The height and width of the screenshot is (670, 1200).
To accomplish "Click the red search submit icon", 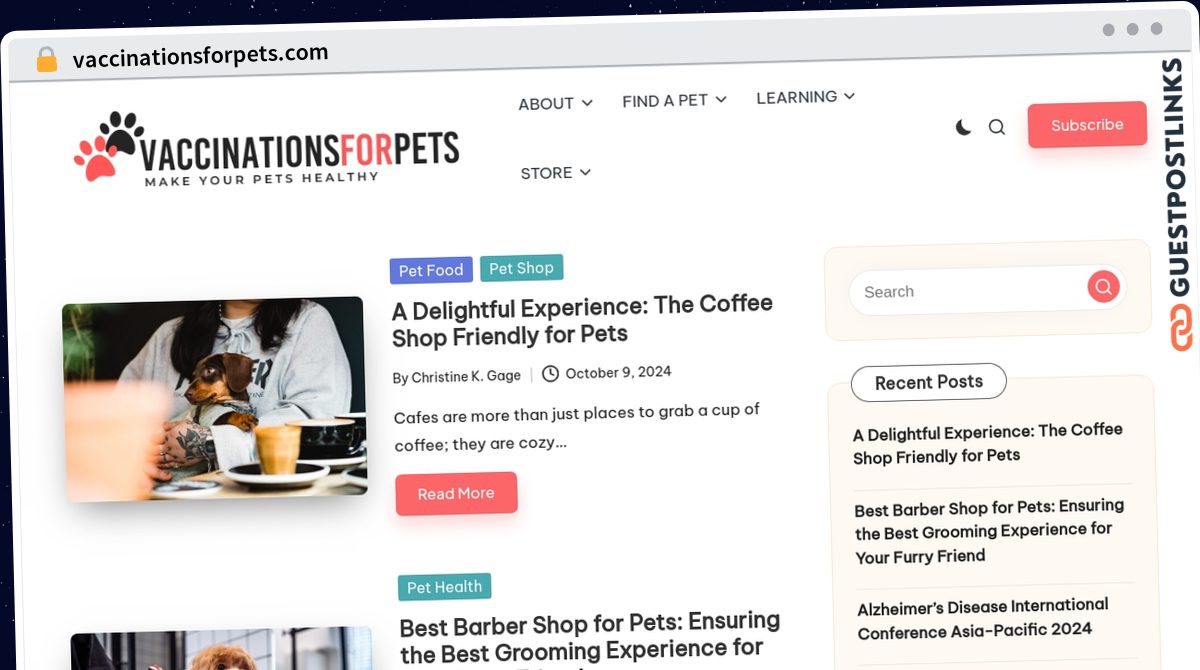I will pos(1103,287).
